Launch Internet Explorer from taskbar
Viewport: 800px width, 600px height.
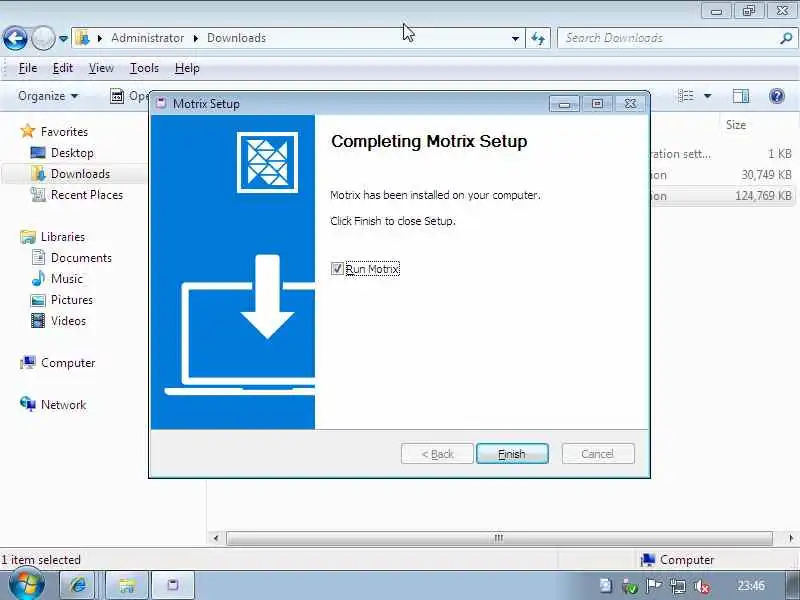pyautogui.click(x=78, y=585)
